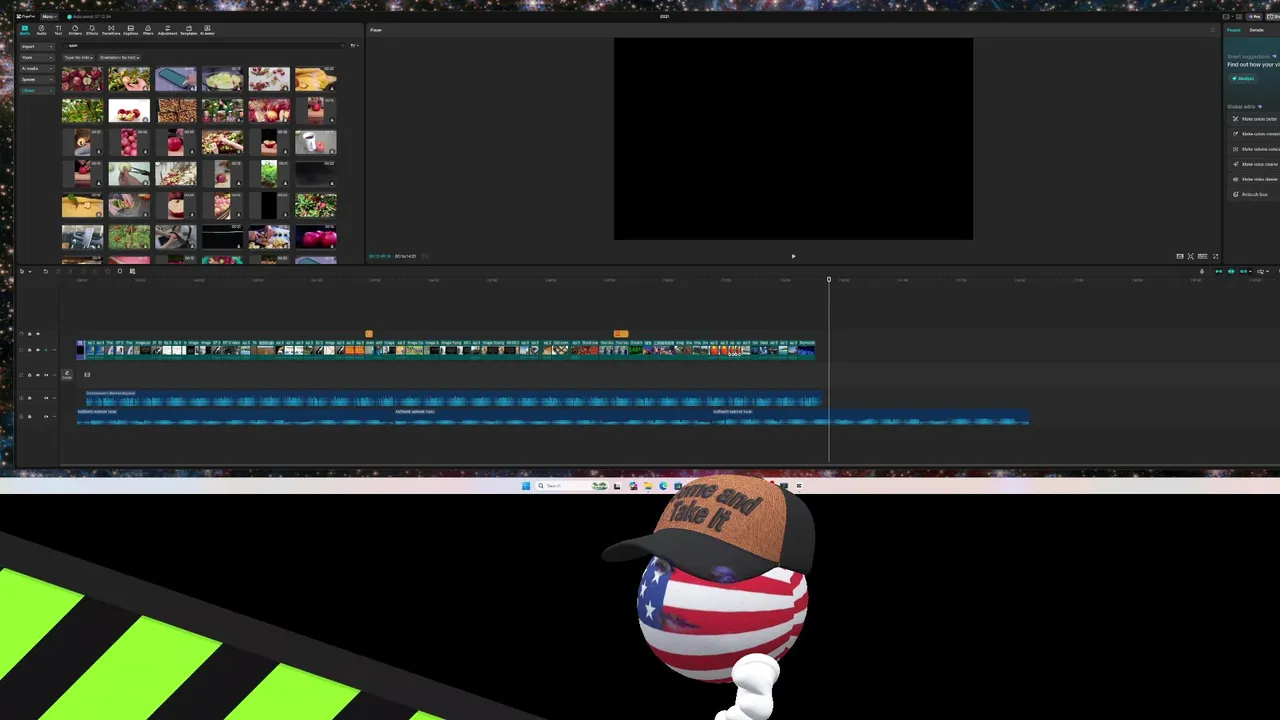1280x720 pixels.
Task: Click the play button under the player
Action: (x=794, y=256)
